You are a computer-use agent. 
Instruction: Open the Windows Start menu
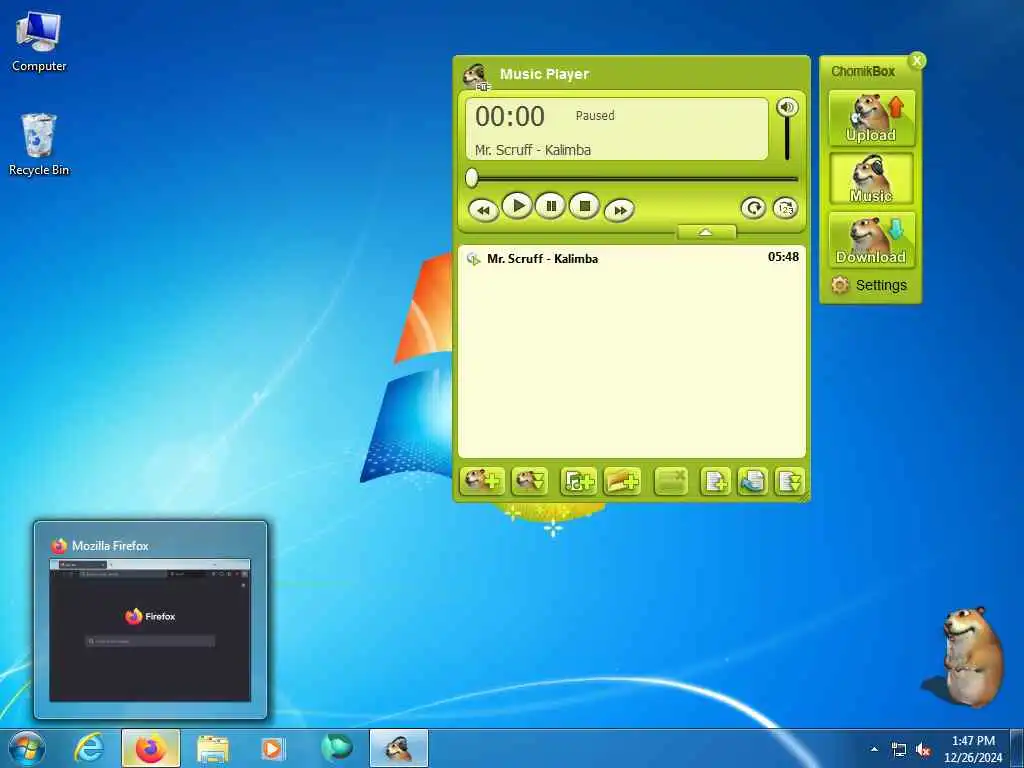[27, 748]
